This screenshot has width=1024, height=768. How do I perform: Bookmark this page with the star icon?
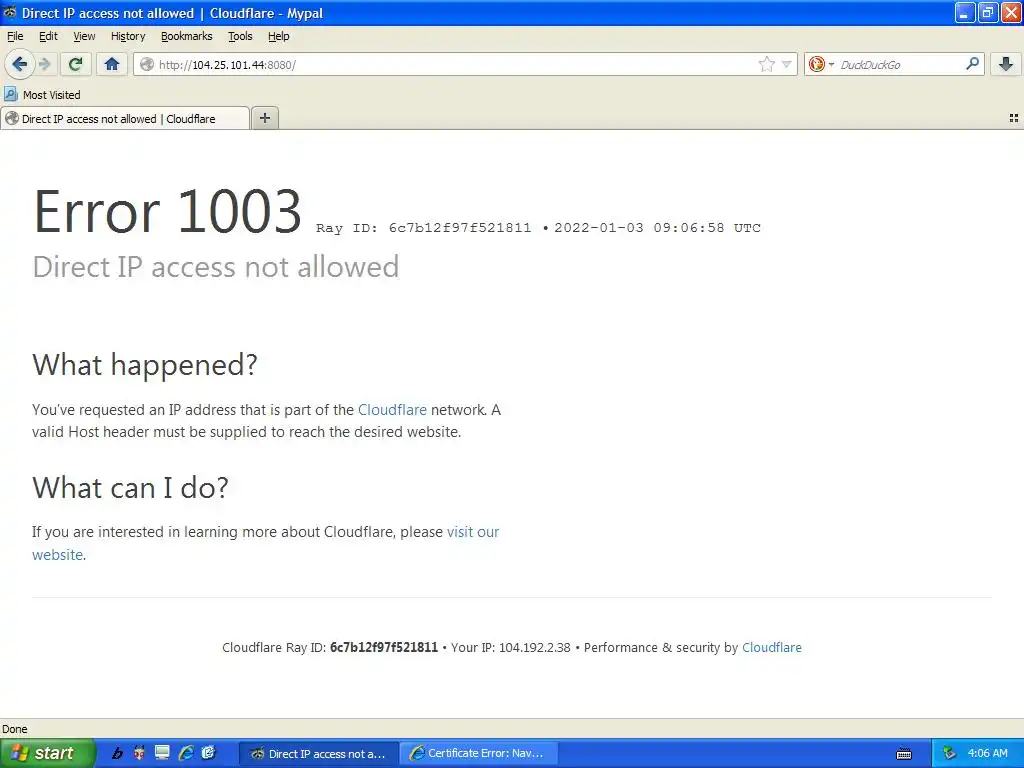(x=767, y=64)
